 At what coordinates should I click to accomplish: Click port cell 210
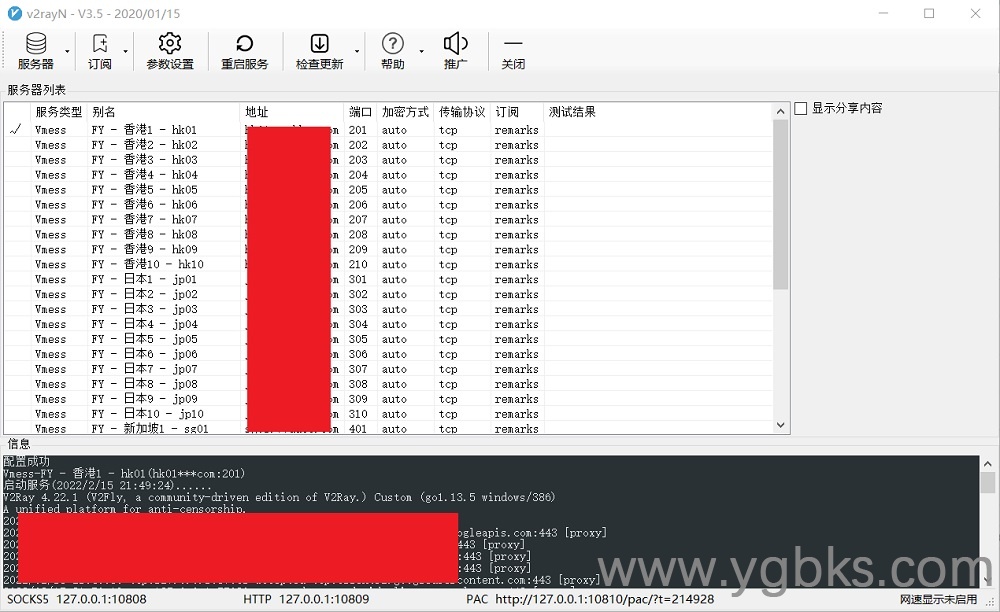coord(358,264)
